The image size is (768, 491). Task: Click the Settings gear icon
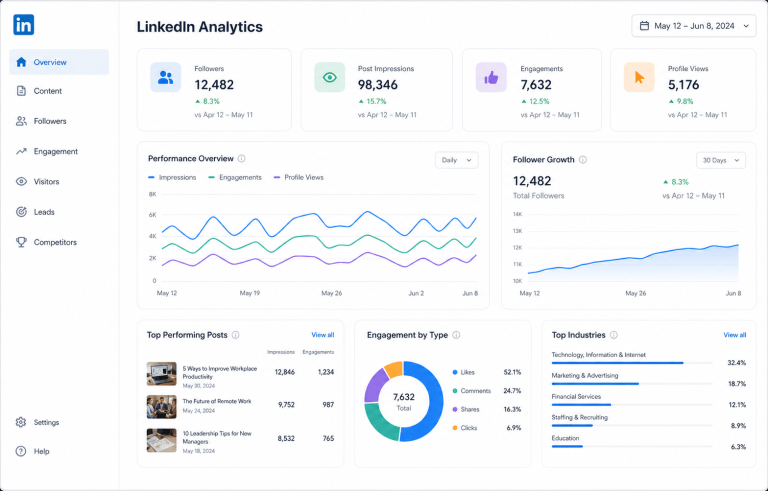(x=21, y=422)
